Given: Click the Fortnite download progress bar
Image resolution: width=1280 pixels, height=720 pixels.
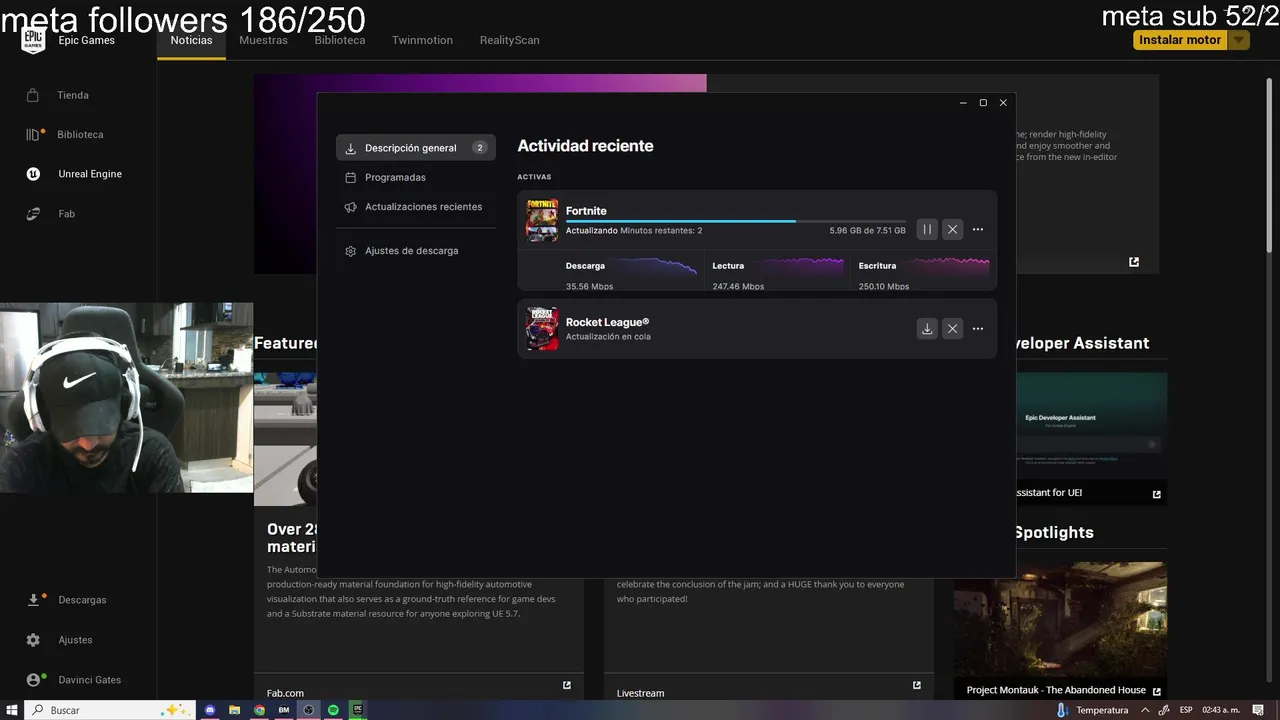Looking at the screenshot, I should pos(735,221).
